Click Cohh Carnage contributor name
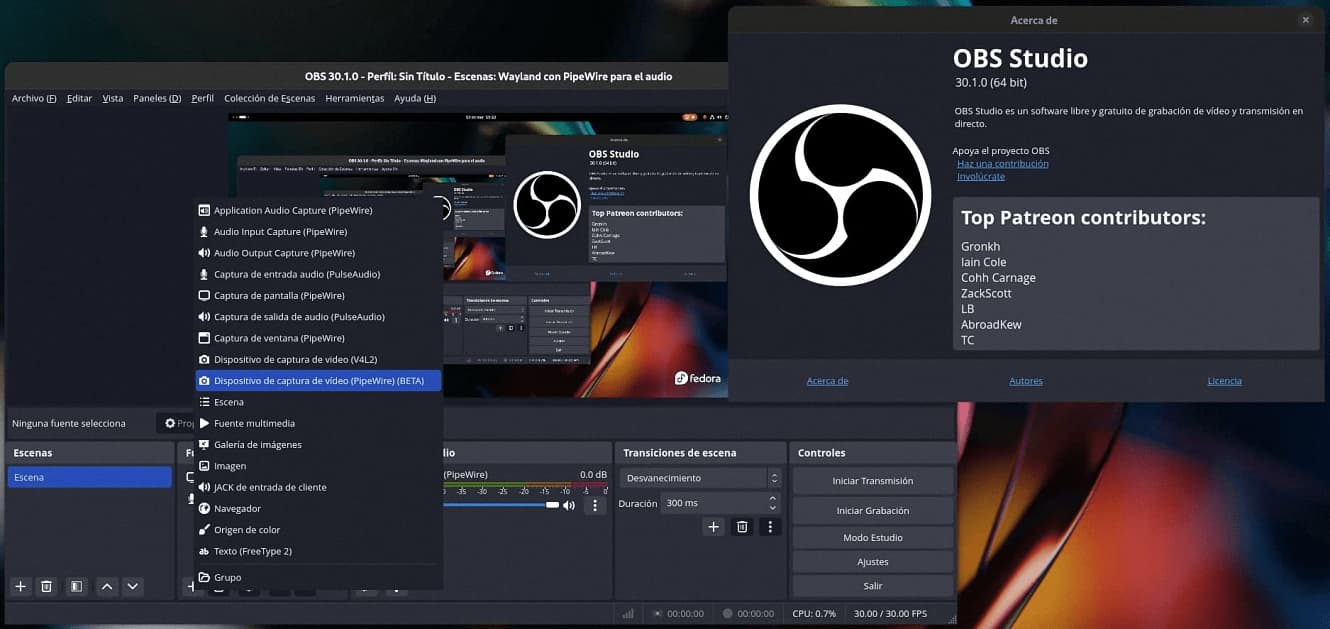Screen dimensions: 1330x629 [998, 278]
